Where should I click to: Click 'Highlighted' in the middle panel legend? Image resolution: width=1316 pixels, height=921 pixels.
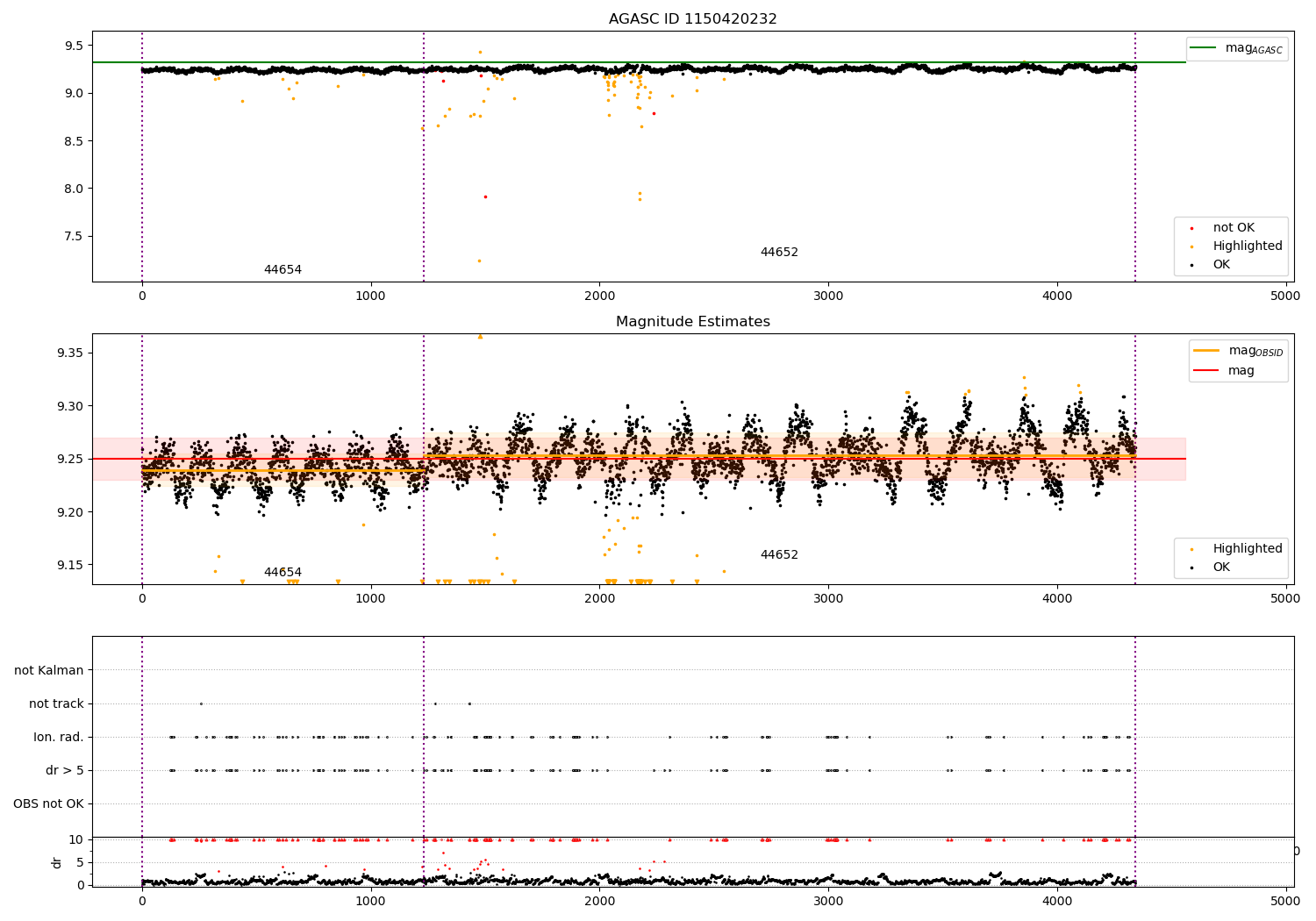[1248, 549]
